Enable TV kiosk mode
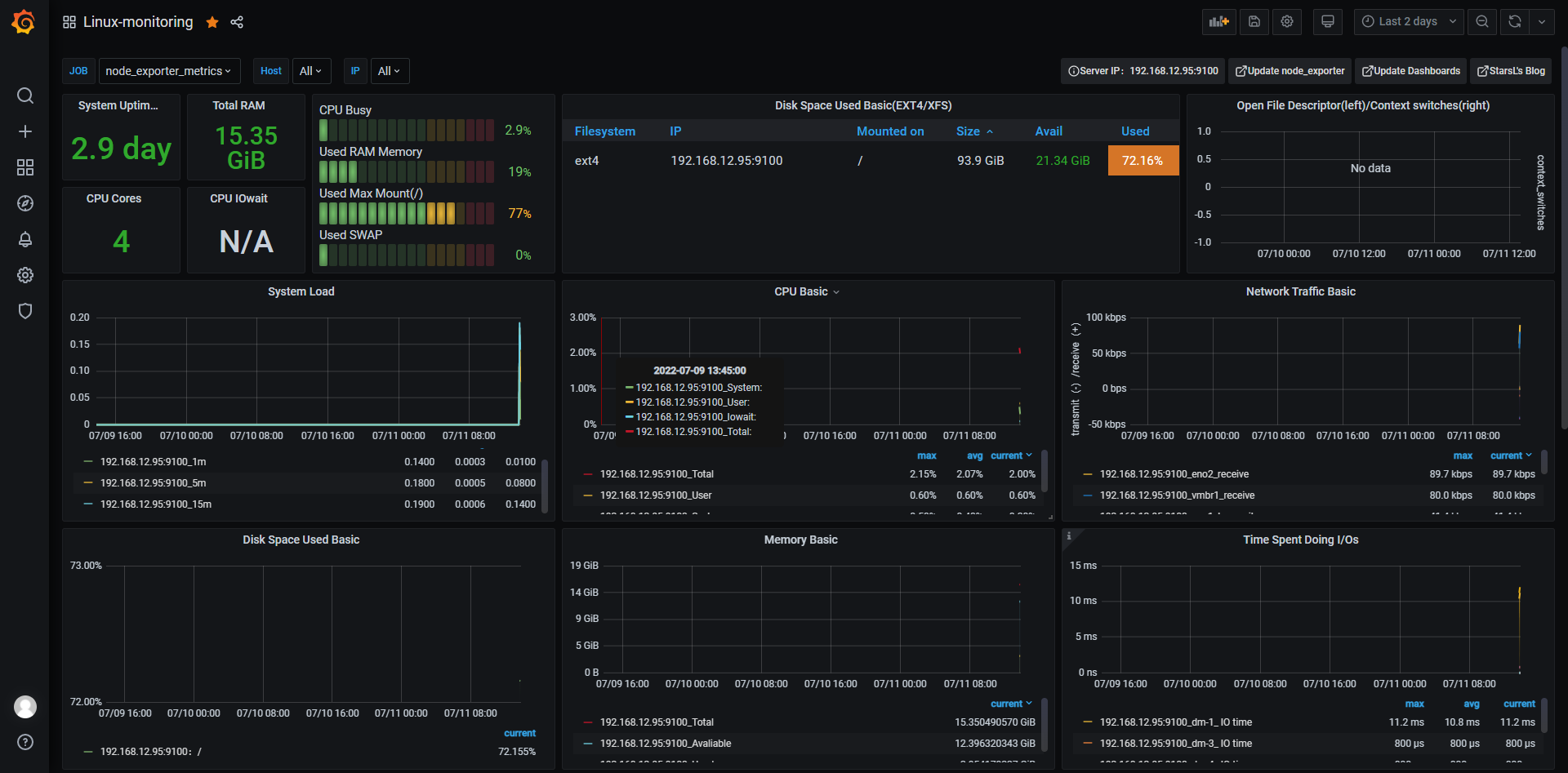 [x=1327, y=21]
